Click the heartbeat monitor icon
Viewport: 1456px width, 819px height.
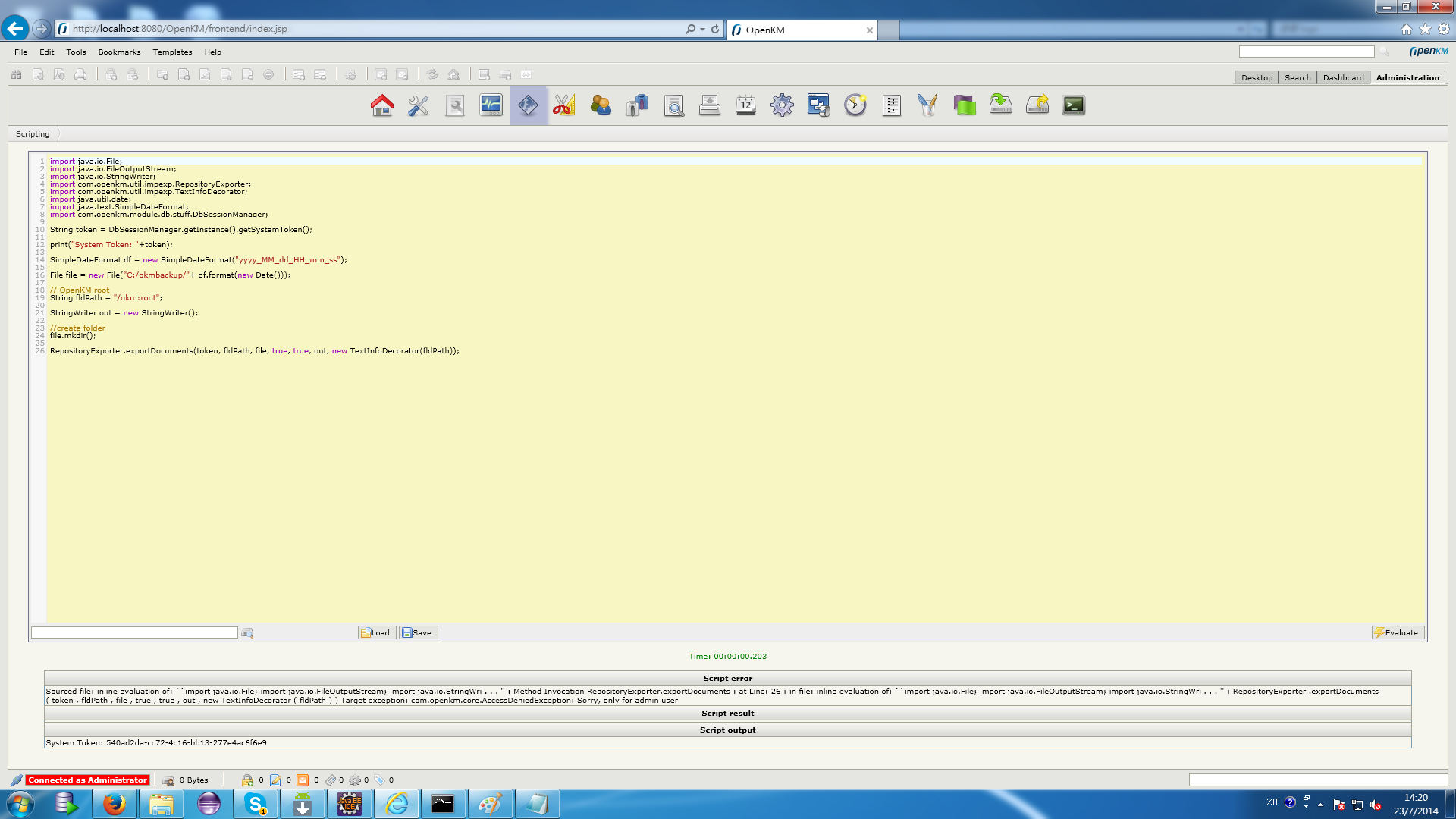(491, 105)
